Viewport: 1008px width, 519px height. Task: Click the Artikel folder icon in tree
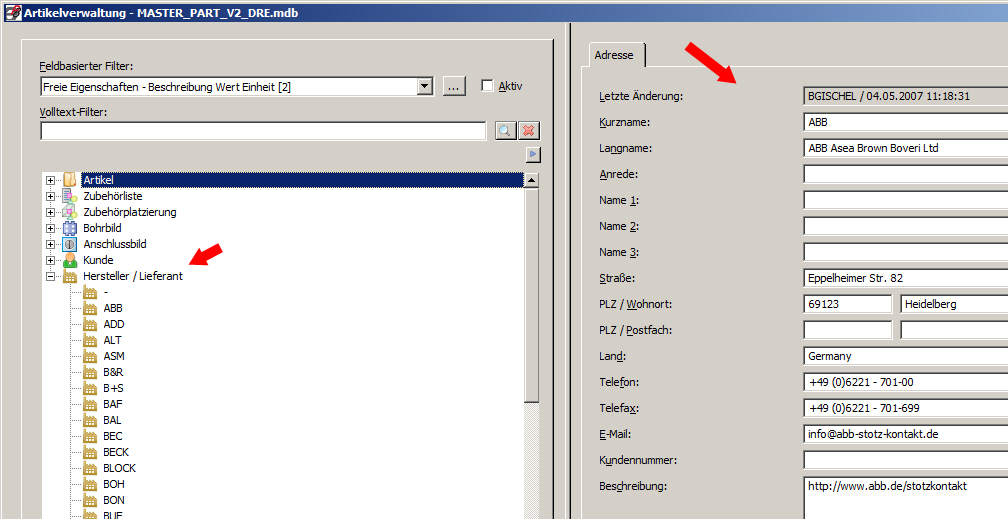pos(69,180)
